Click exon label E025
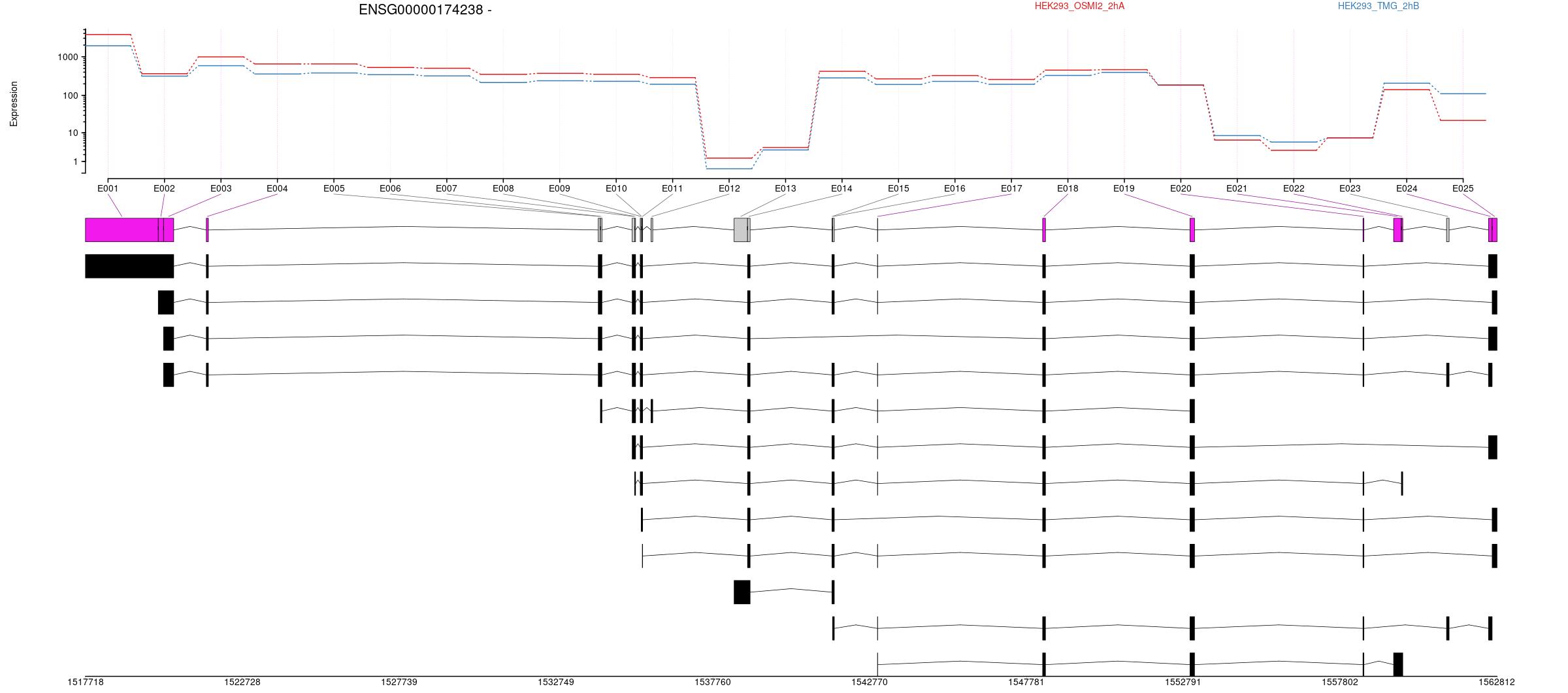 tap(1463, 188)
